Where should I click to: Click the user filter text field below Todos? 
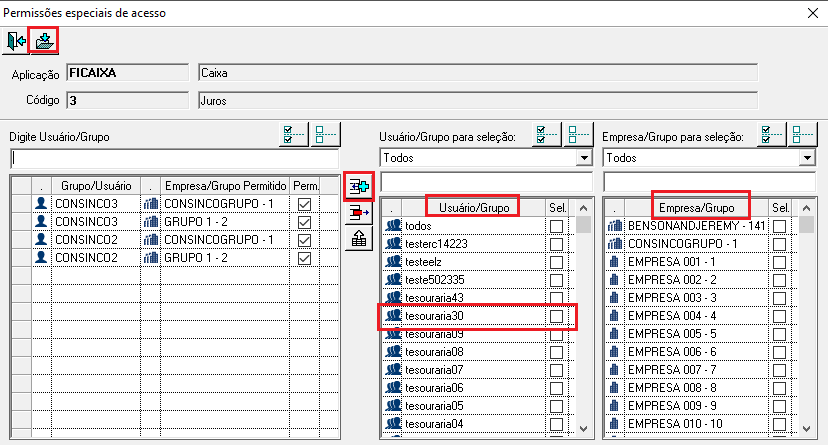[x=486, y=182]
